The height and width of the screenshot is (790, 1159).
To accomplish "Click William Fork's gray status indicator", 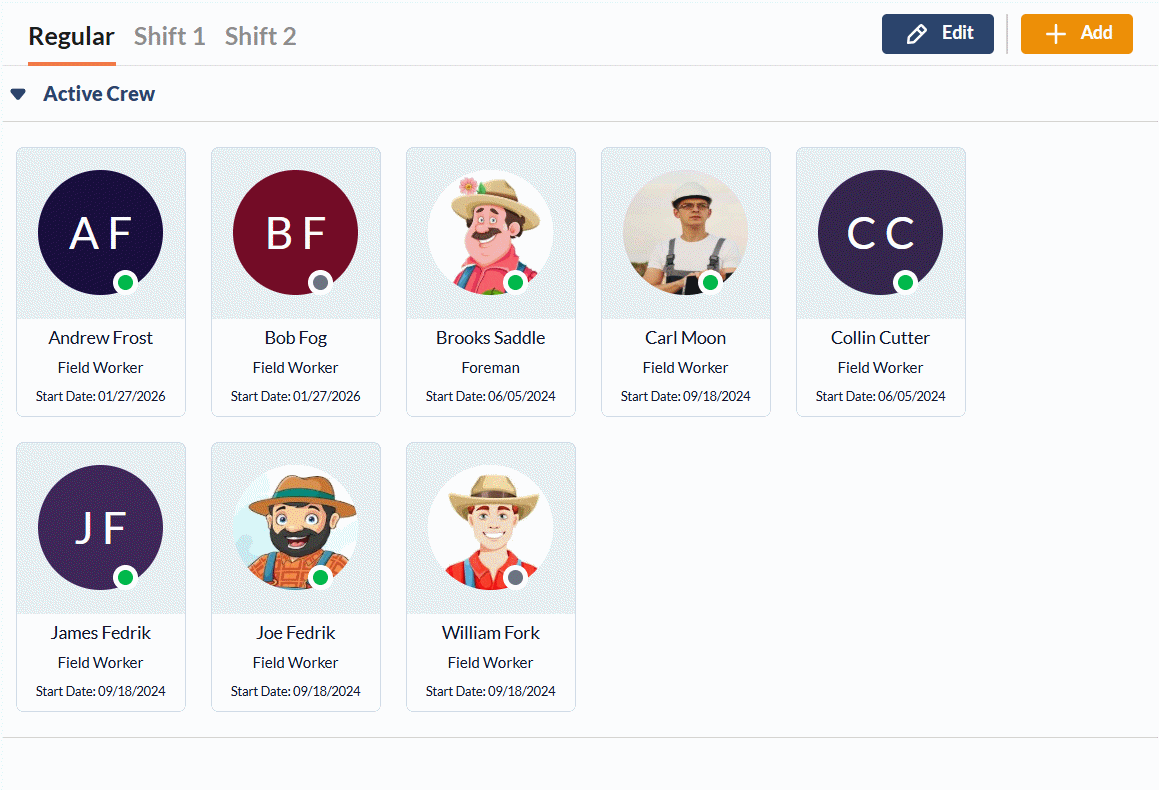I will pos(515,577).
